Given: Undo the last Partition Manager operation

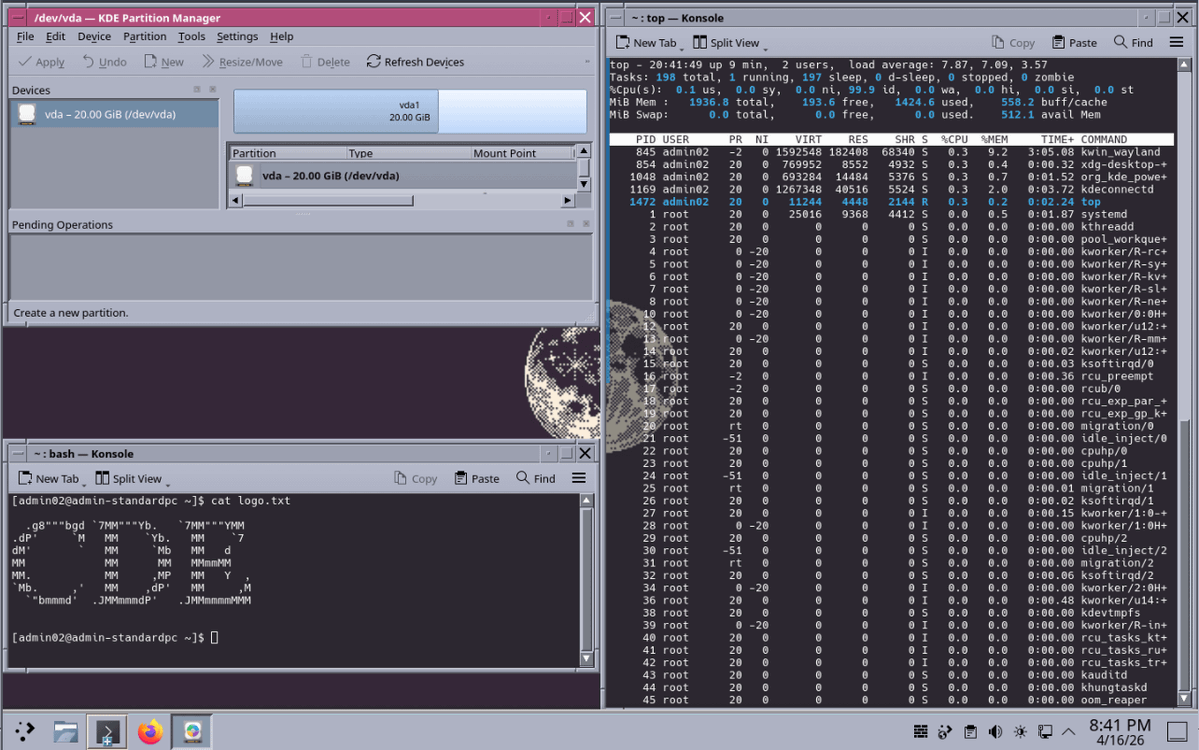Looking at the screenshot, I should (104, 62).
